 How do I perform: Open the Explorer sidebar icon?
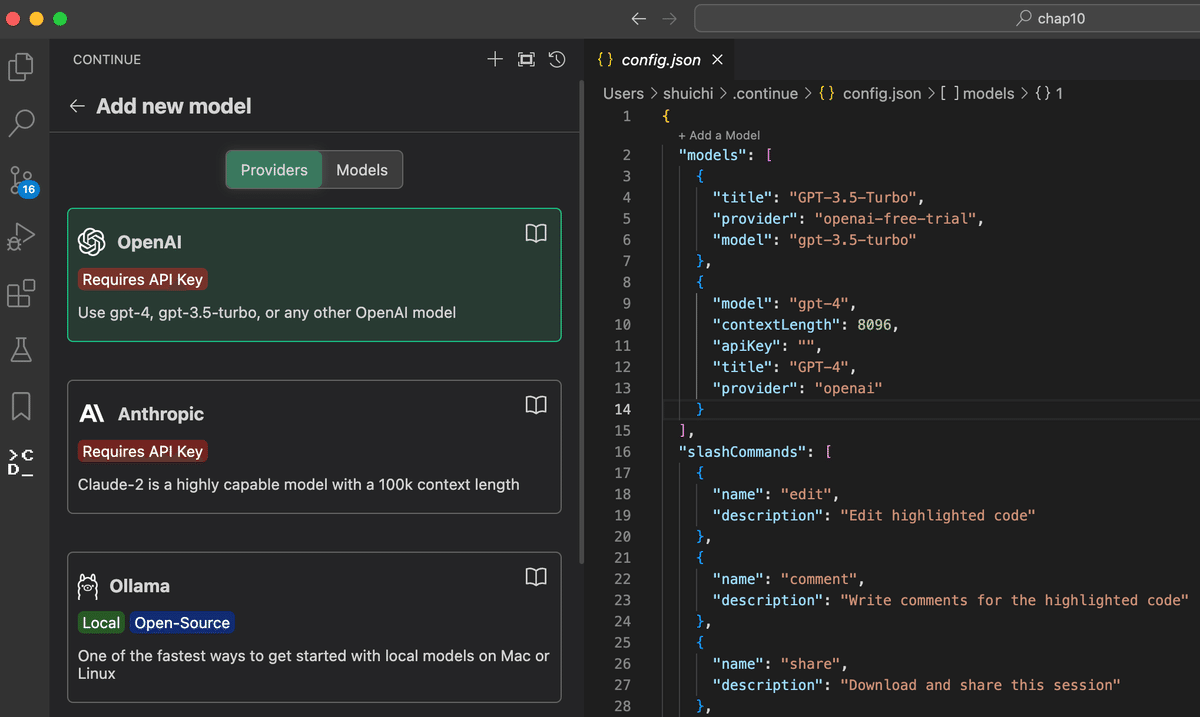[21, 66]
